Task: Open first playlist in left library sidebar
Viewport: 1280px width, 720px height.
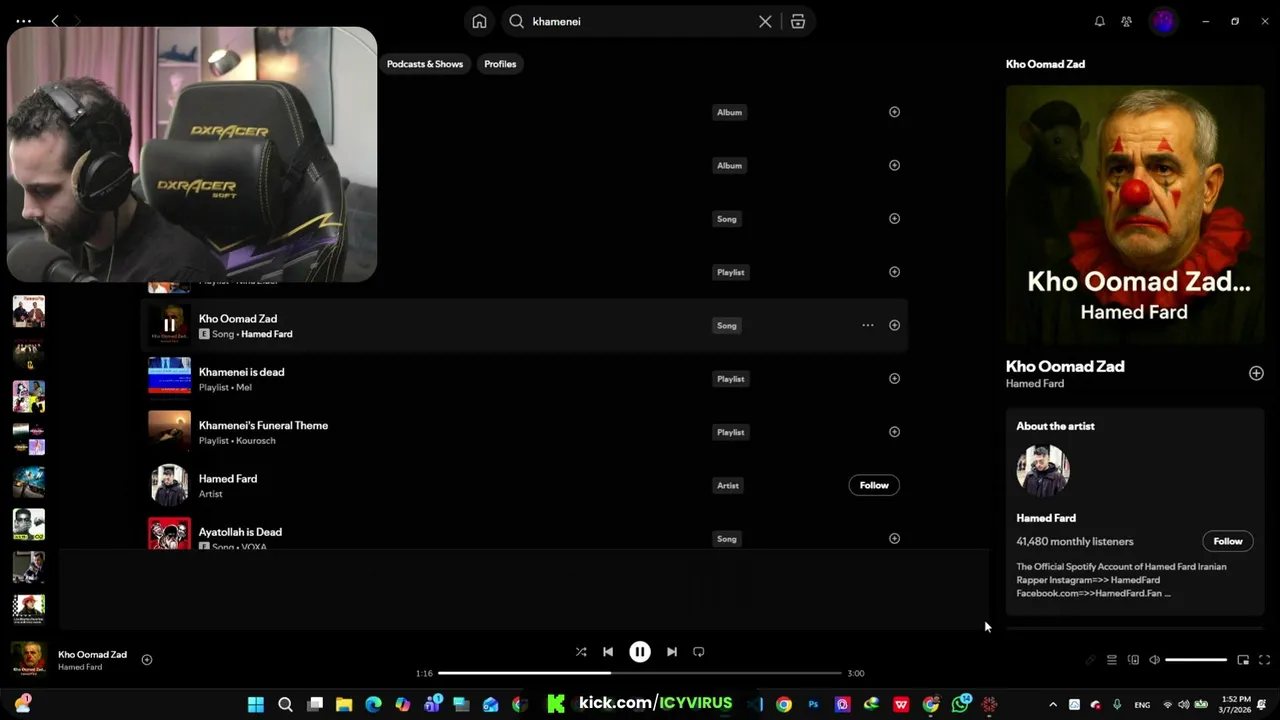Action: point(28,311)
